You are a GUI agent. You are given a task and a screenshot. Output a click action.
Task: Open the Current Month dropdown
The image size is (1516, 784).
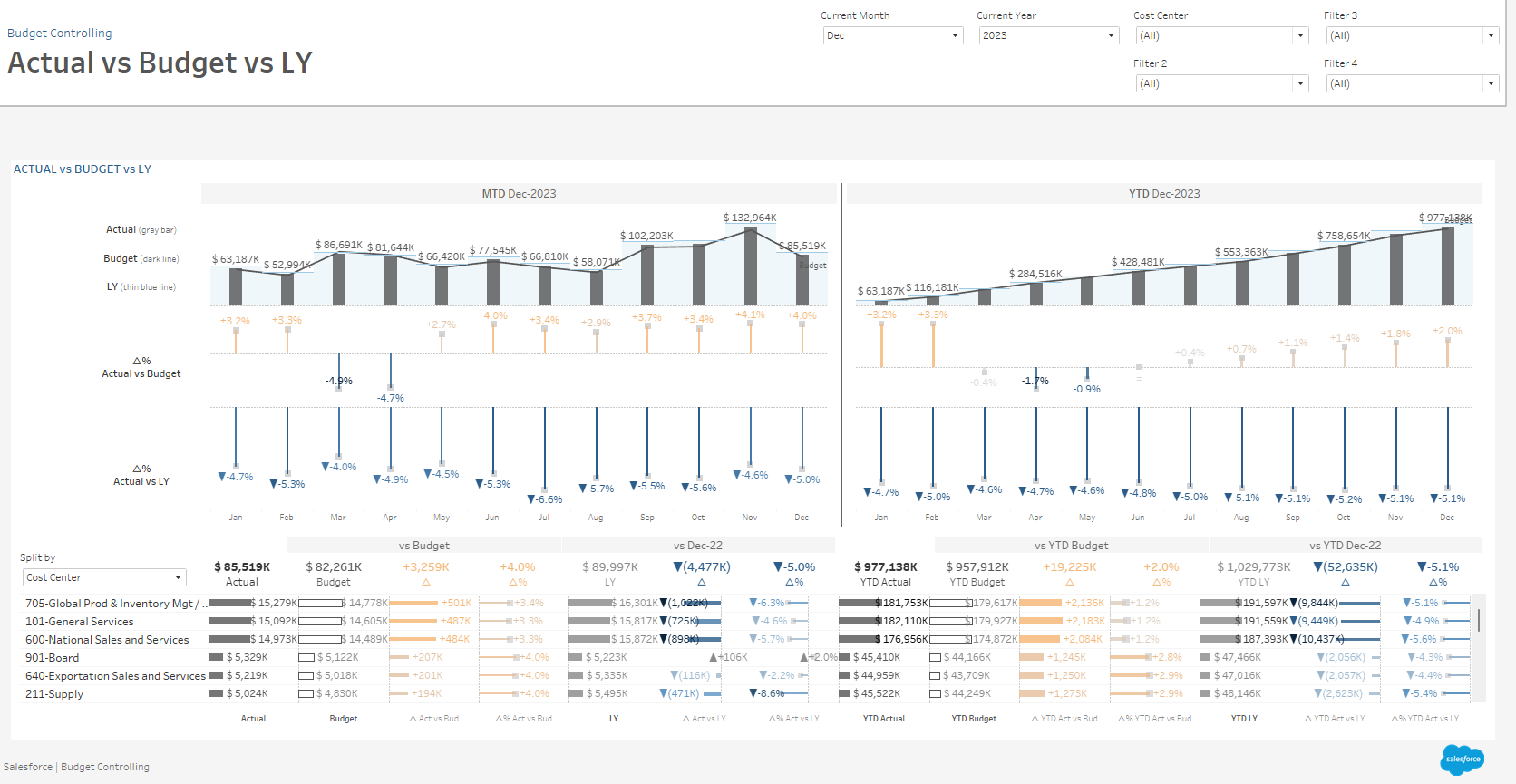pyautogui.click(x=892, y=35)
